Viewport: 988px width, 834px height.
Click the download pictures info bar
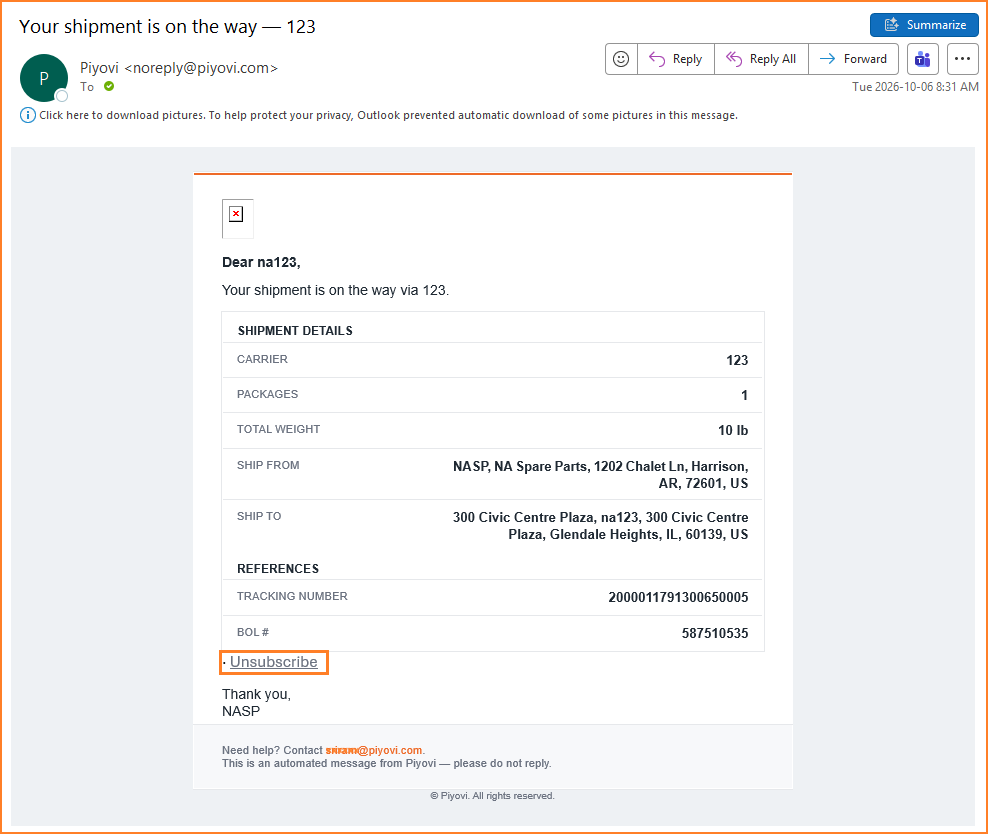[388, 115]
